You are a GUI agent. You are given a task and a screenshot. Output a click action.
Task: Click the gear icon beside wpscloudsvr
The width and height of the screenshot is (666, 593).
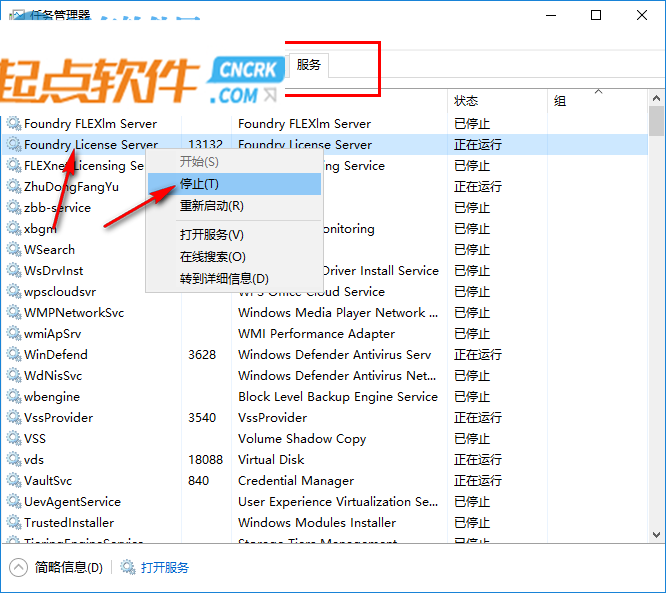14,291
